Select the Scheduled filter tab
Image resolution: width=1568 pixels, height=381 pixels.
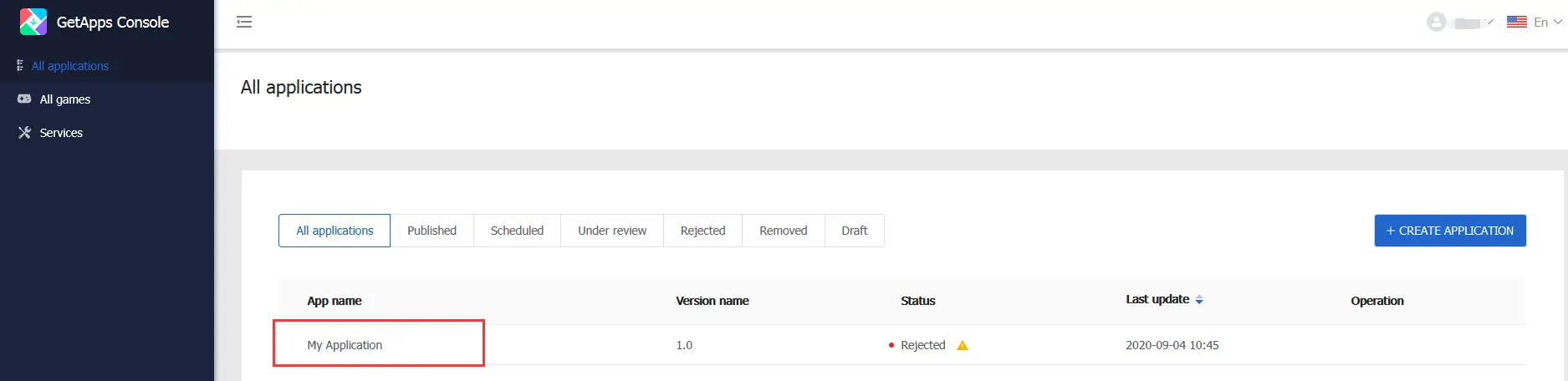[517, 231]
